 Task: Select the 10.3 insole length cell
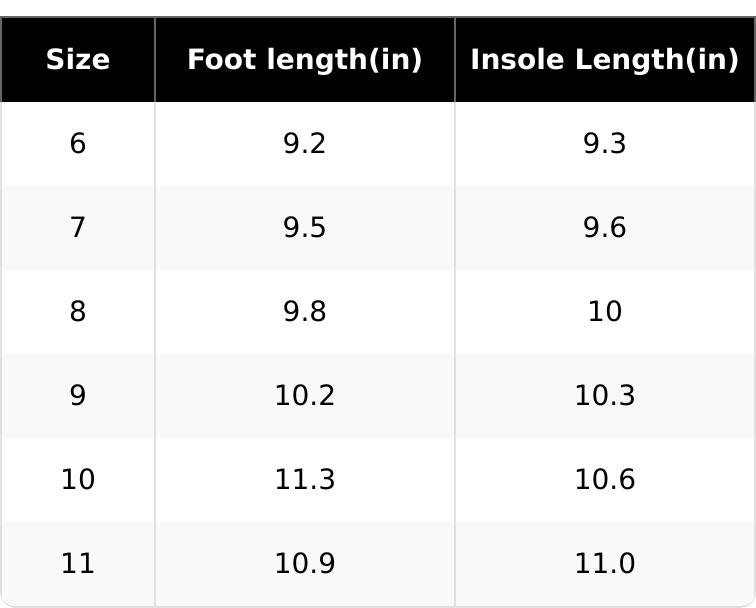click(604, 396)
